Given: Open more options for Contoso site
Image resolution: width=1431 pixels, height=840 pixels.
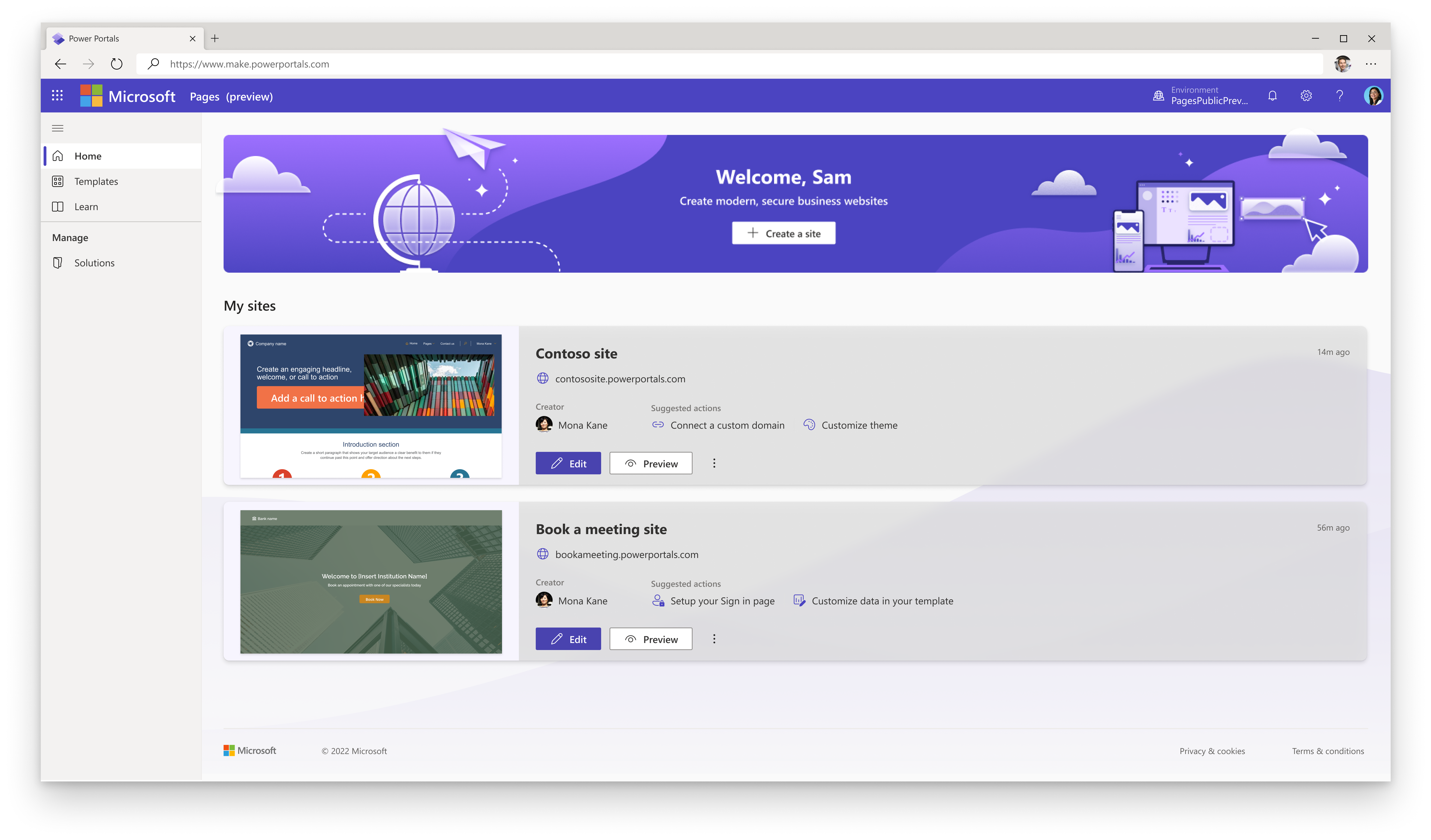Looking at the screenshot, I should [714, 463].
